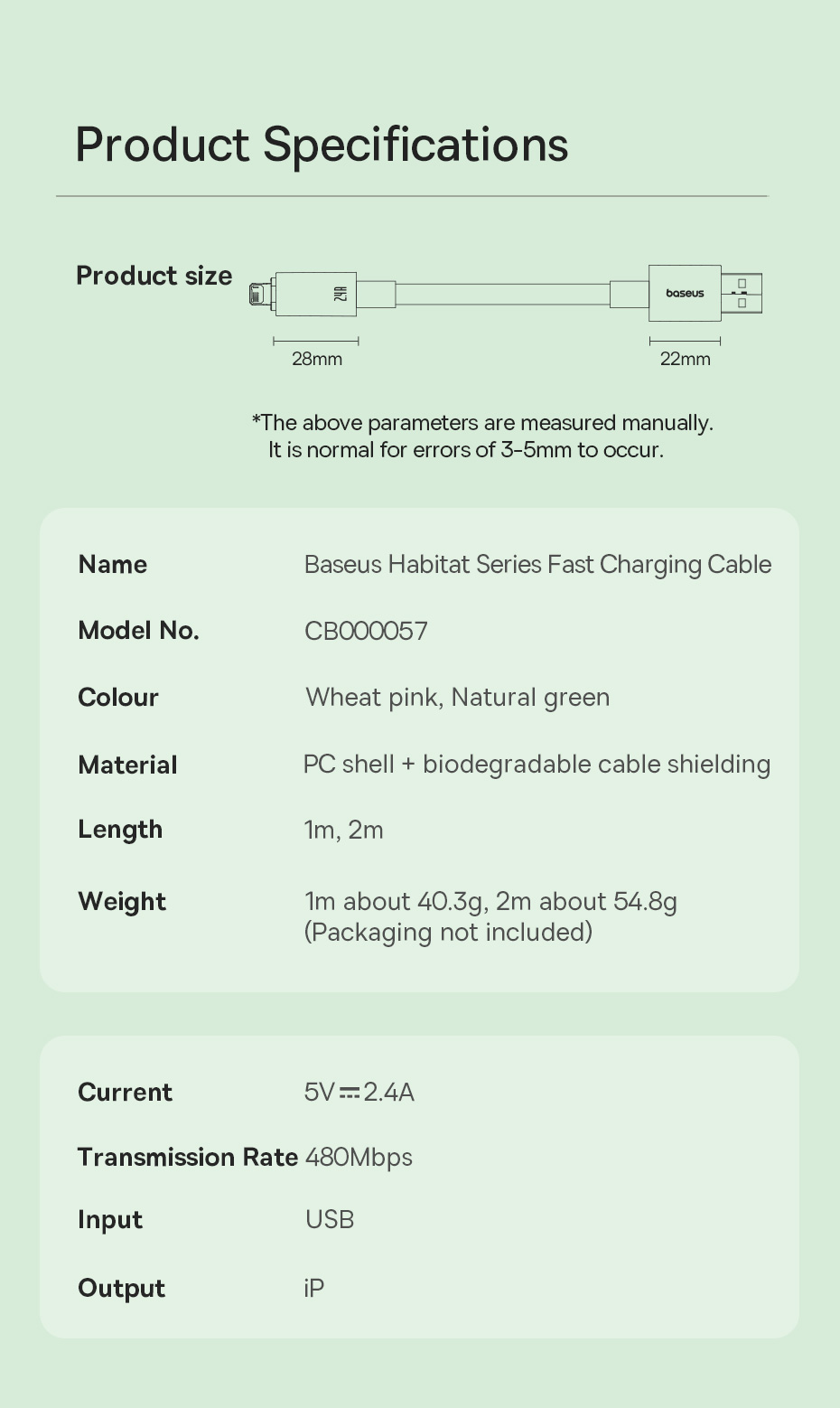The image size is (840, 1408).
Task: Click the Packaging not included note
Action: 448,932
